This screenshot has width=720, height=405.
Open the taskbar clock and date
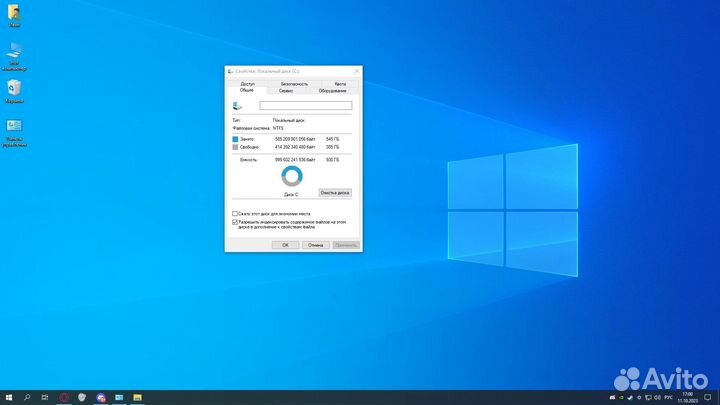(x=688, y=398)
